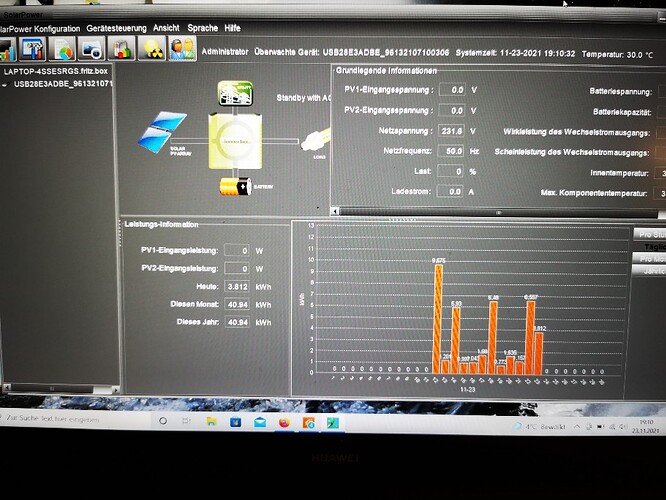Click the Systemzeit 11-23-2021 19:10:32 text
The width and height of the screenshot is (666, 500).
pyautogui.click(x=515, y=54)
